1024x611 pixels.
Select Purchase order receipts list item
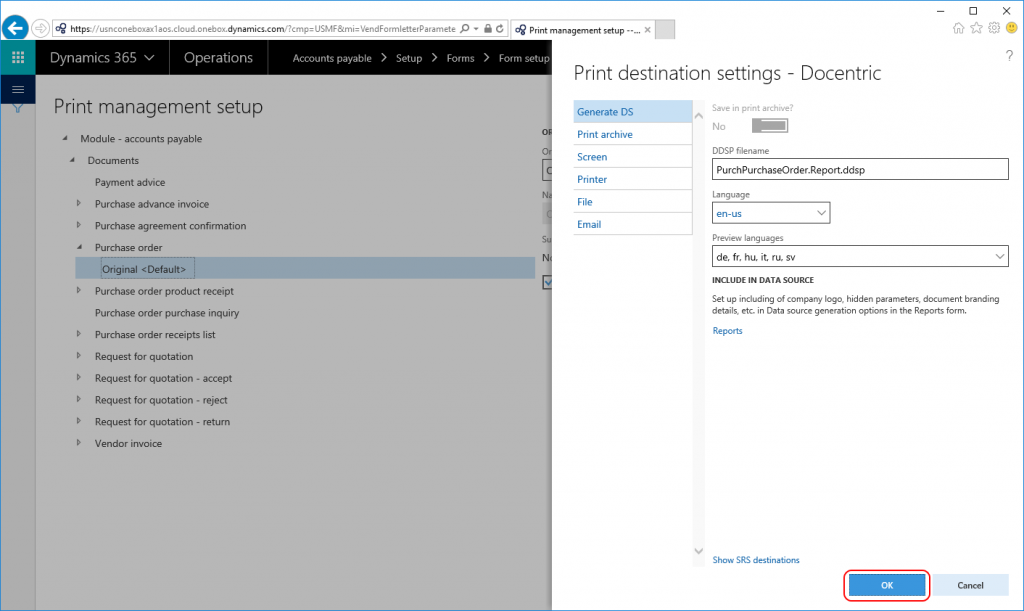(x=155, y=334)
